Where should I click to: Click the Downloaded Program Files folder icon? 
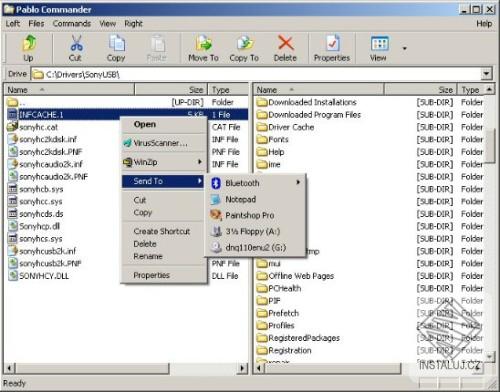pyautogui.click(x=262, y=115)
